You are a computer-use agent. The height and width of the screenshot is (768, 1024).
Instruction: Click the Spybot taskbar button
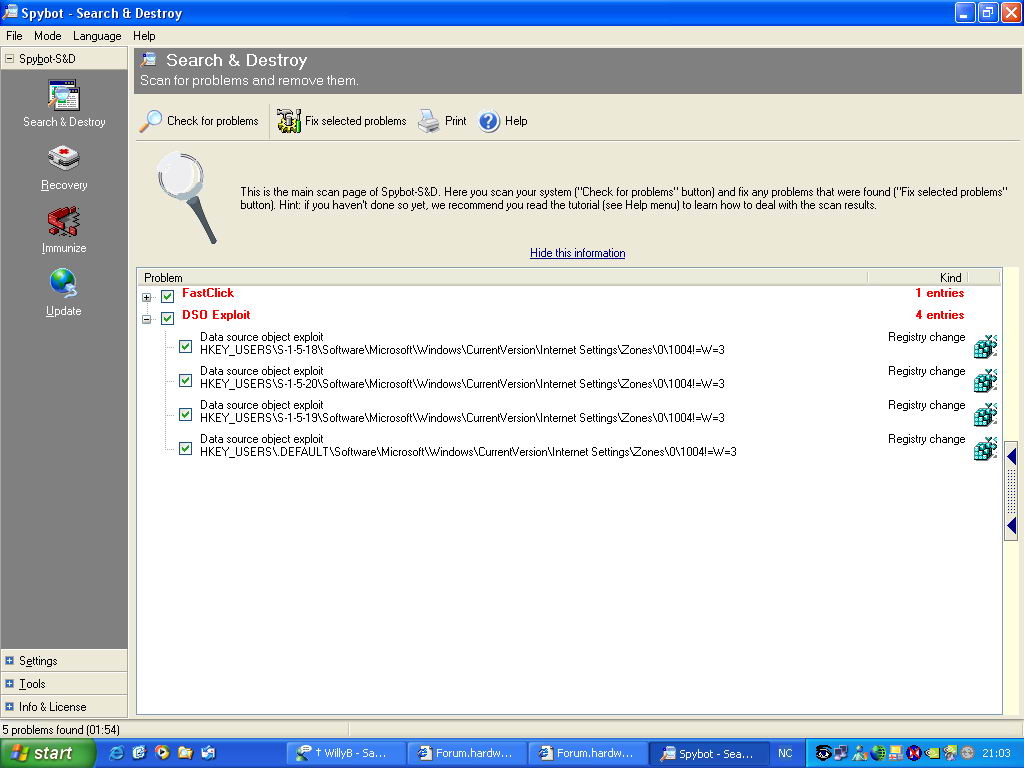(x=709, y=753)
